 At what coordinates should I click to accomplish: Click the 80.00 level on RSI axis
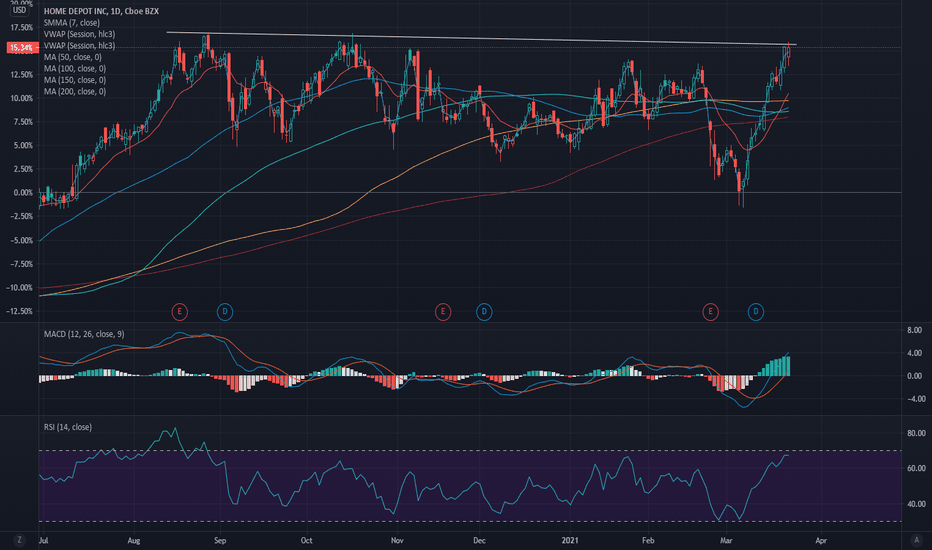(x=916, y=433)
